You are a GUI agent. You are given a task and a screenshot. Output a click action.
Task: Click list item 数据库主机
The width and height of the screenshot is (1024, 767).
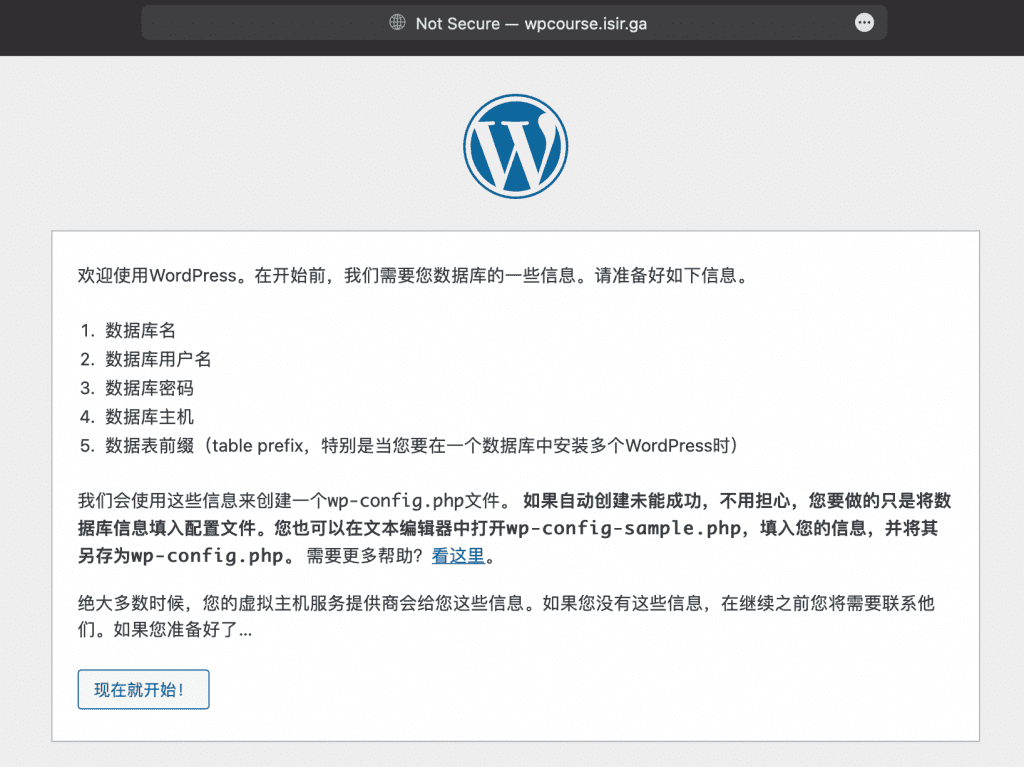(x=150, y=417)
